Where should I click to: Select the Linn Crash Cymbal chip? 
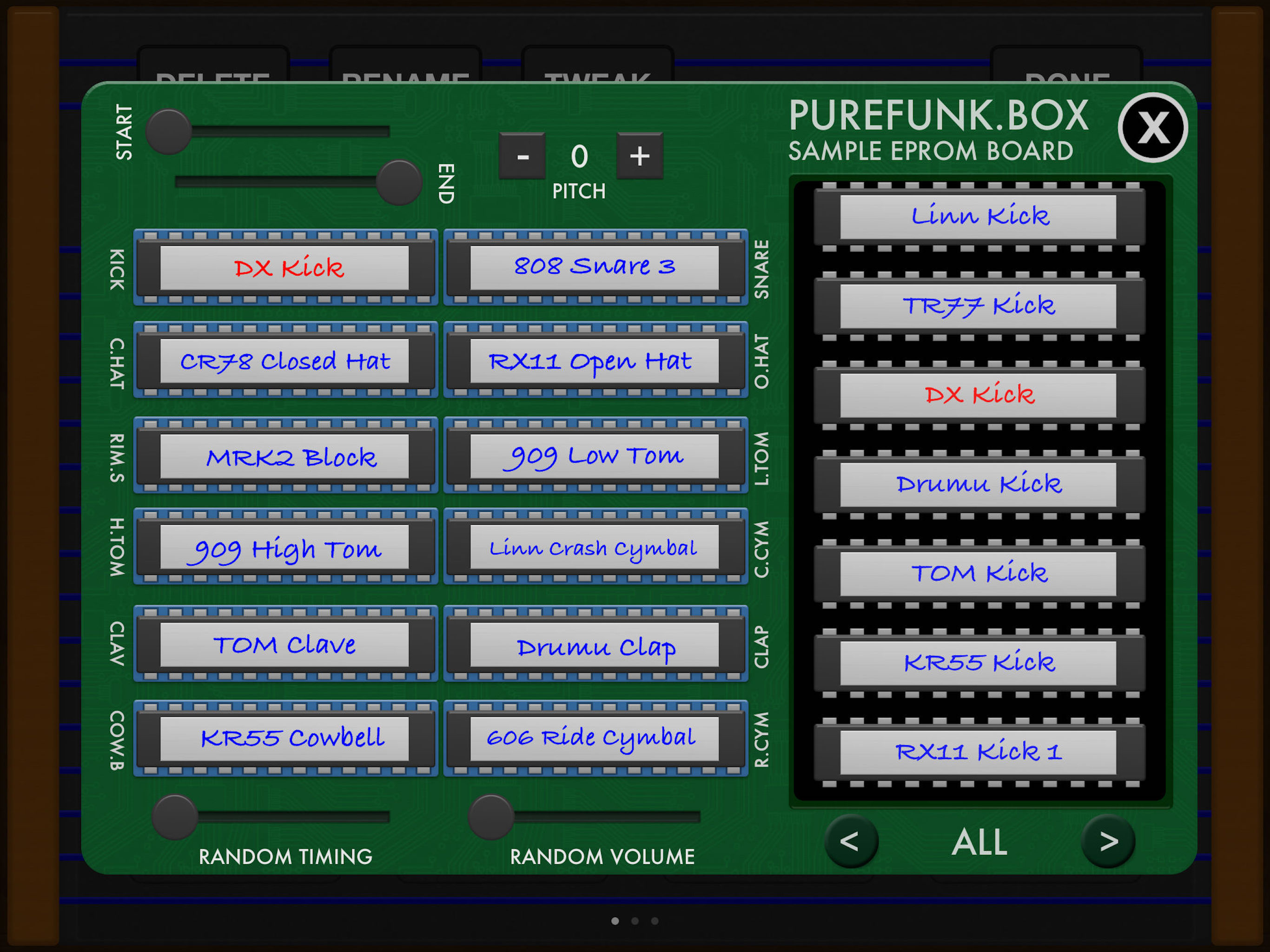(595, 547)
